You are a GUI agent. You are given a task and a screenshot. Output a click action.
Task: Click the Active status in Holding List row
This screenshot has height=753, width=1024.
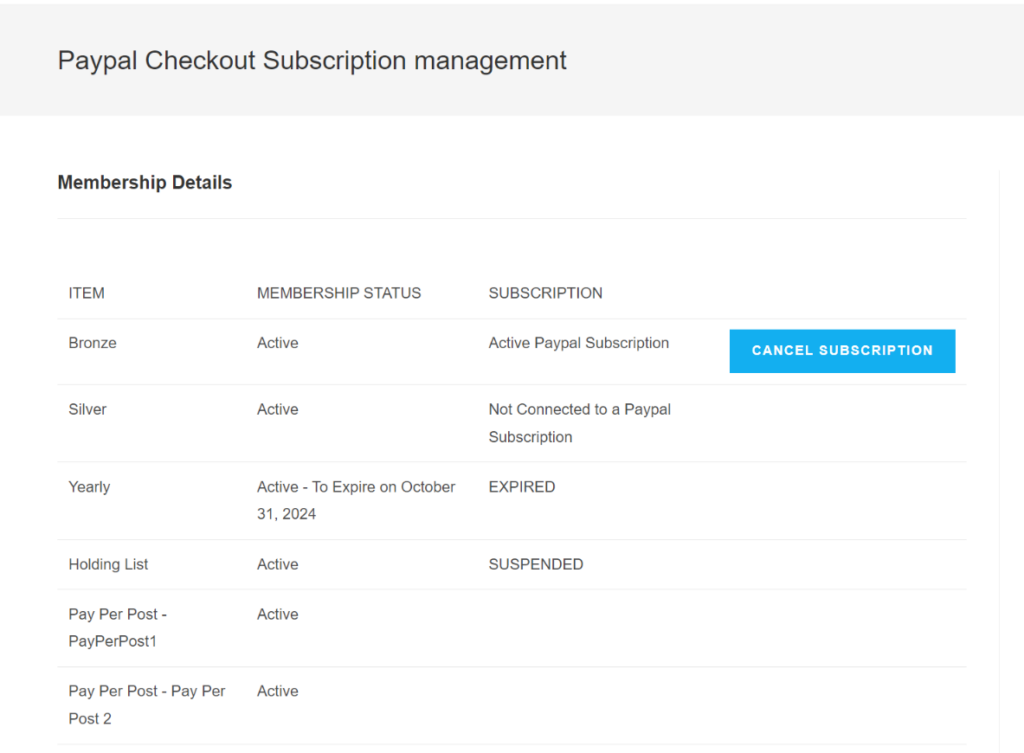pyautogui.click(x=277, y=564)
